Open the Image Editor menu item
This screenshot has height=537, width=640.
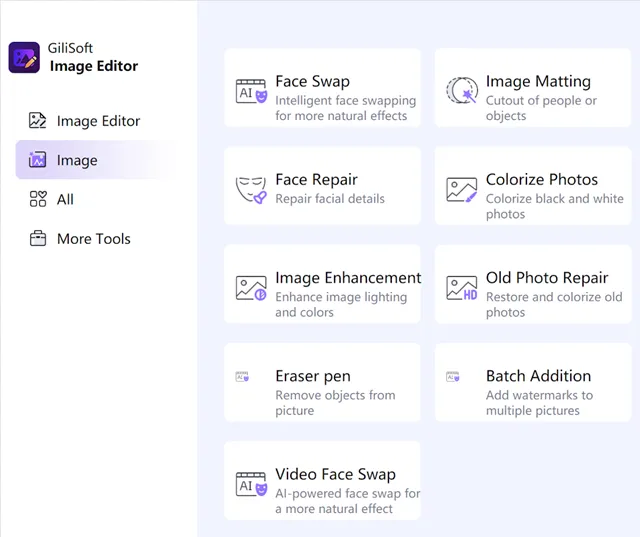[98, 121]
